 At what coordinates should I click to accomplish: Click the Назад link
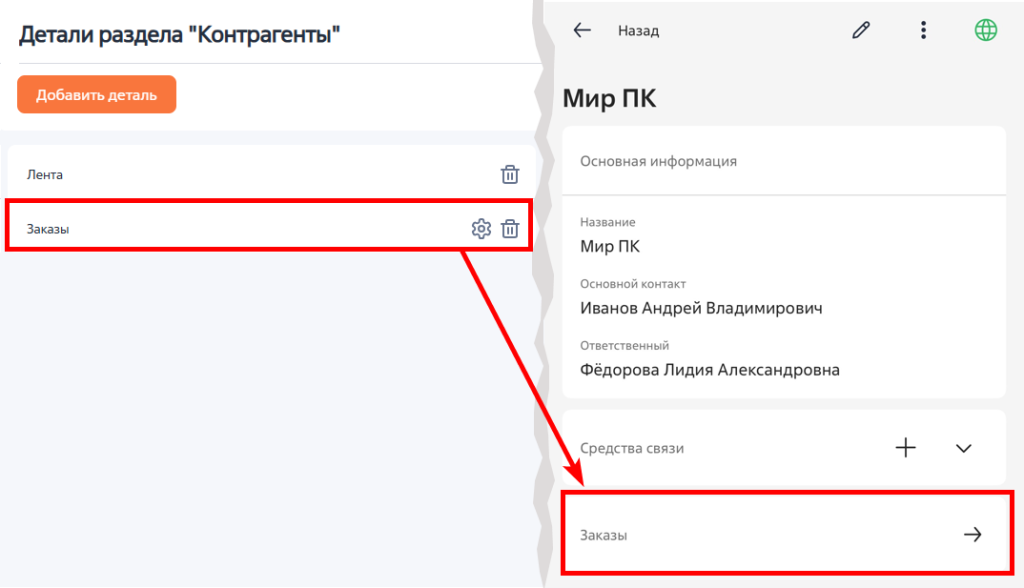tap(637, 30)
